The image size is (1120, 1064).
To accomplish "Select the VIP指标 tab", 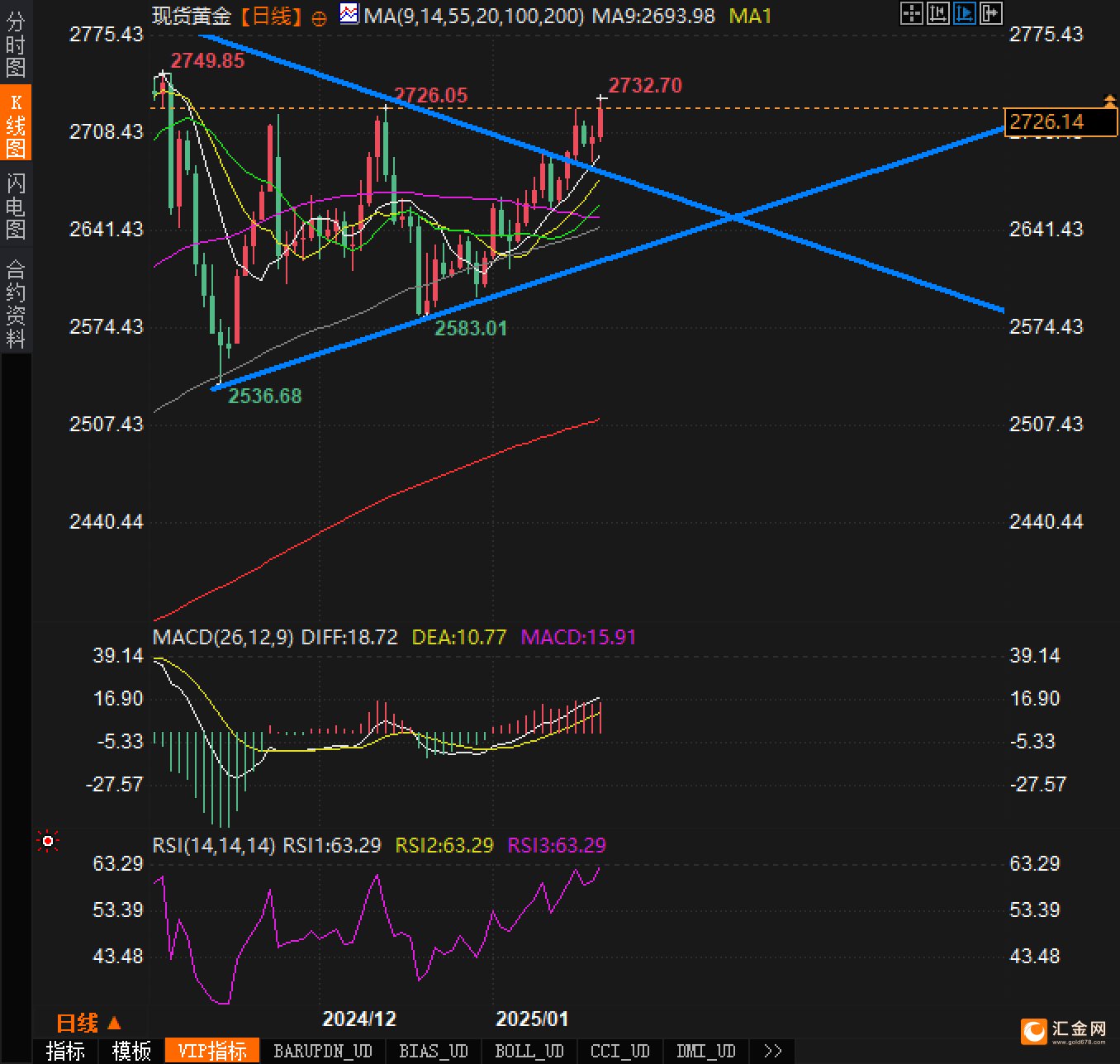I will [x=212, y=1051].
